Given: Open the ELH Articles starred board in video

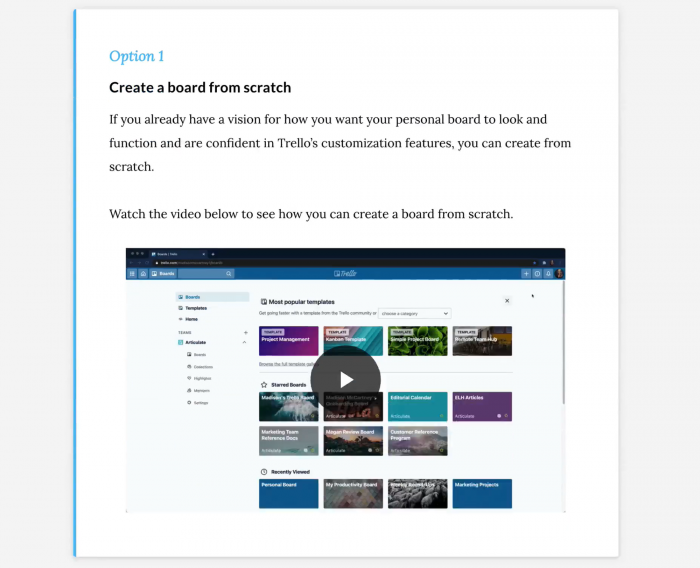Looking at the screenshot, I should tap(482, 406).
